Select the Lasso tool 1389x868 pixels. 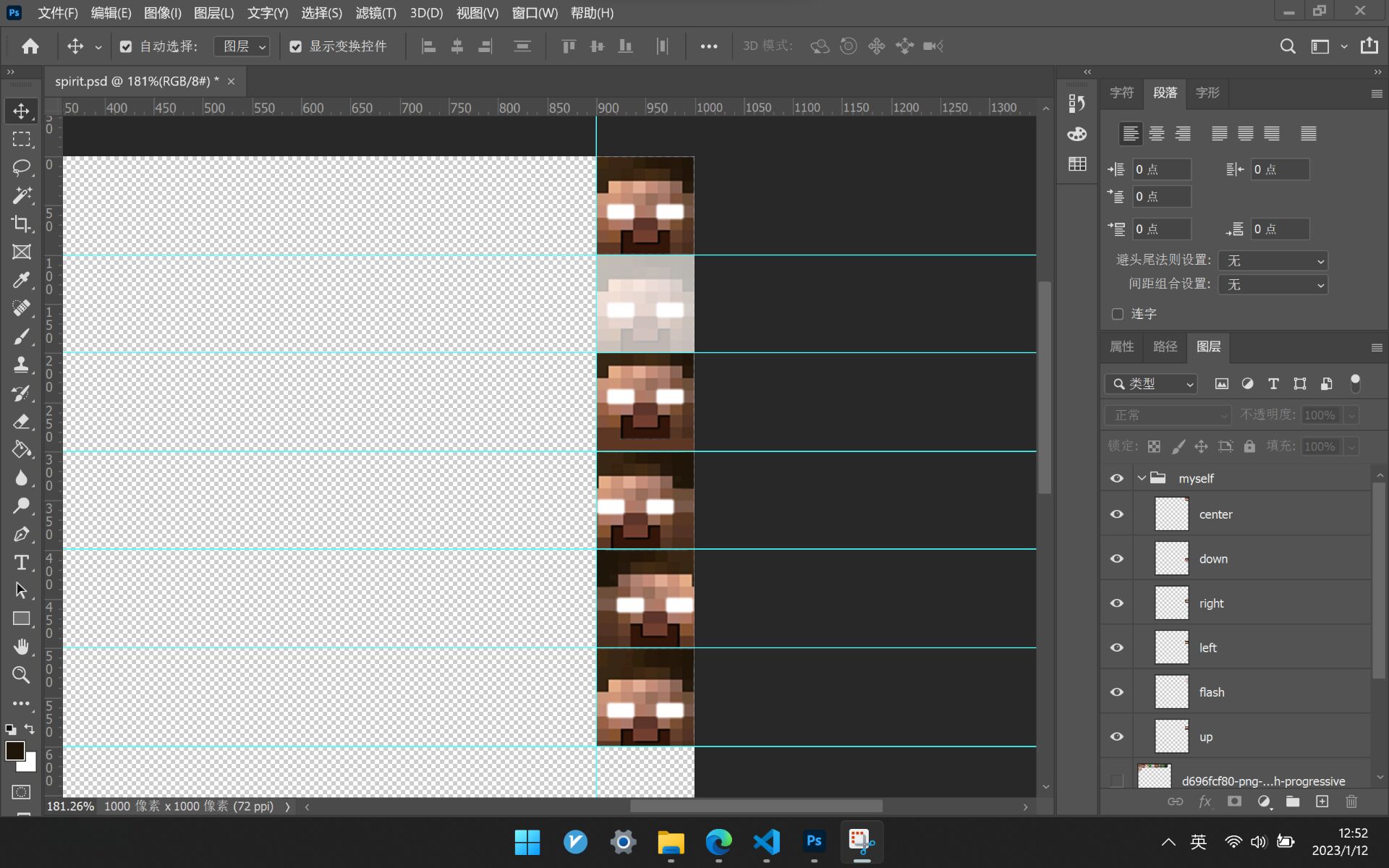click(21, 167)
